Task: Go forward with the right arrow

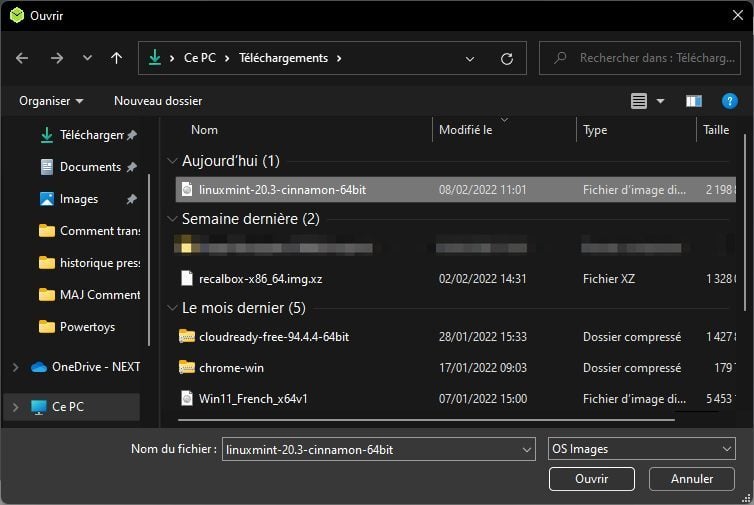Action: coord(57,58)
